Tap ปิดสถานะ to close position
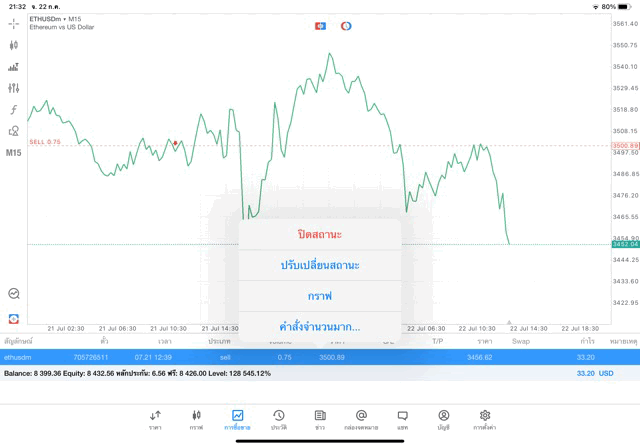This screenshot has width=640, height=447. click(x=320, y=234)
